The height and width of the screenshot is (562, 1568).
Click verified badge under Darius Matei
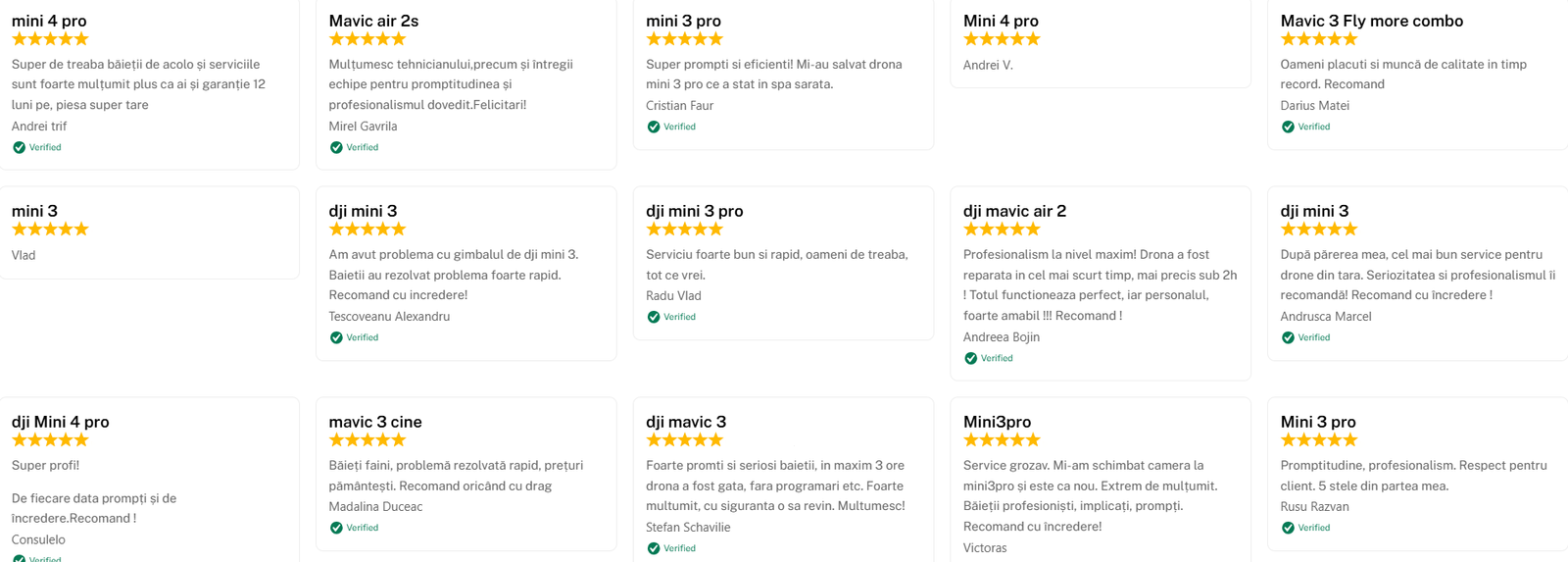pyautogui.click(x=1288, y=128)
